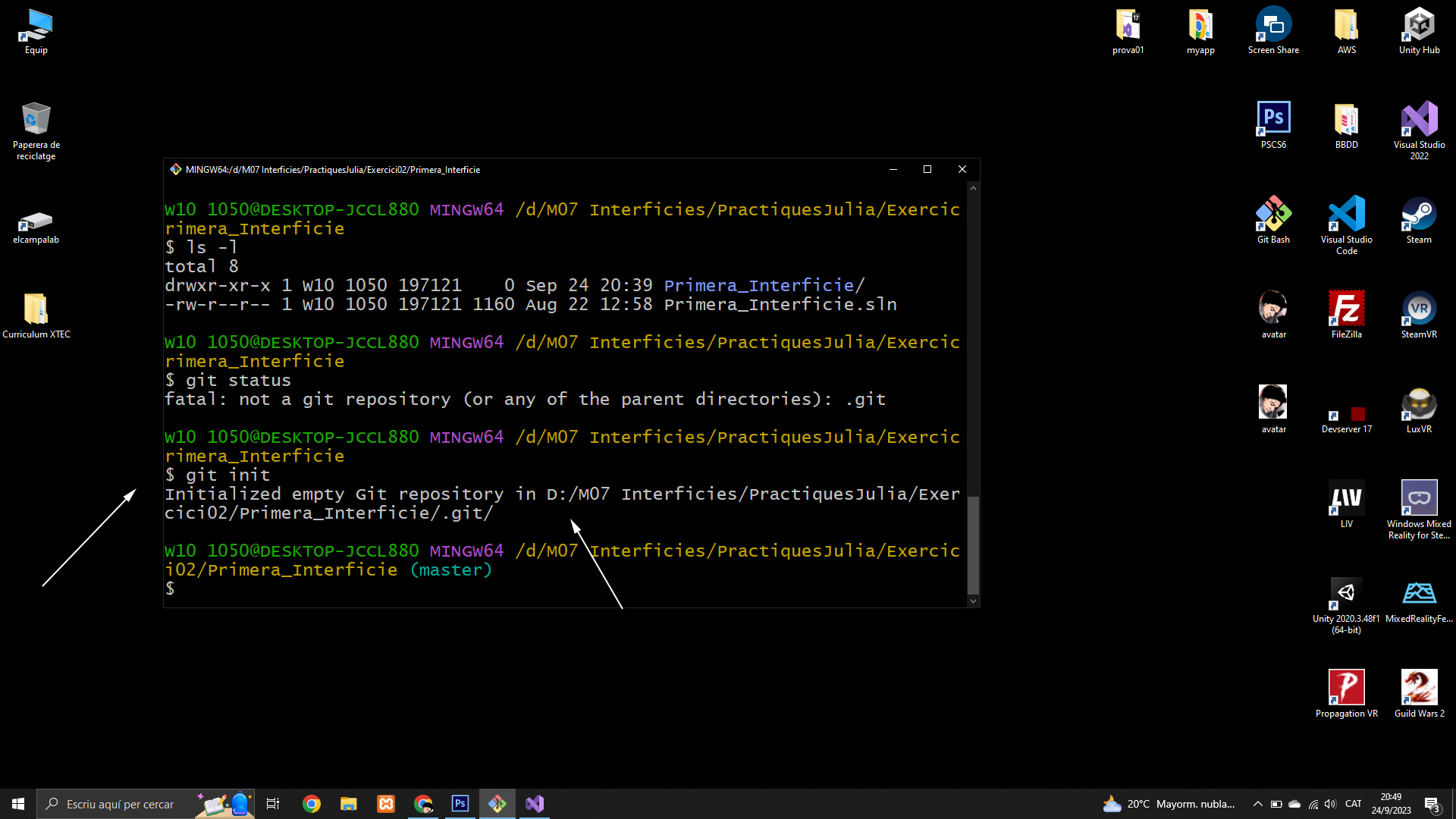Open the Steam desktop icon
This screenshot has height=819, width=1456.
pyautogui.click(x=1419, y=216)
